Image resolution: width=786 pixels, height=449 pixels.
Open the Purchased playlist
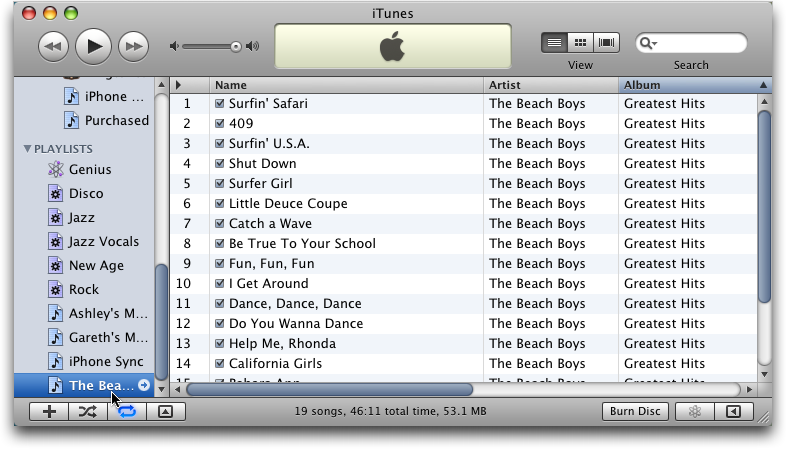coord(116,120)
